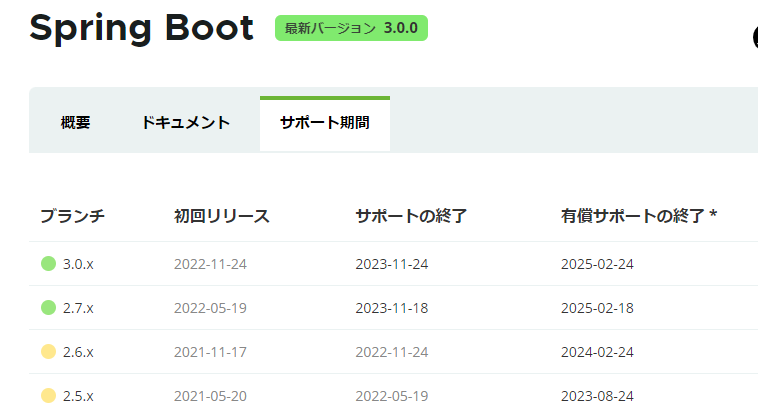
Task: Click the release date 2022-05-19 for 2.7.x
Action: tap(210, 308)
